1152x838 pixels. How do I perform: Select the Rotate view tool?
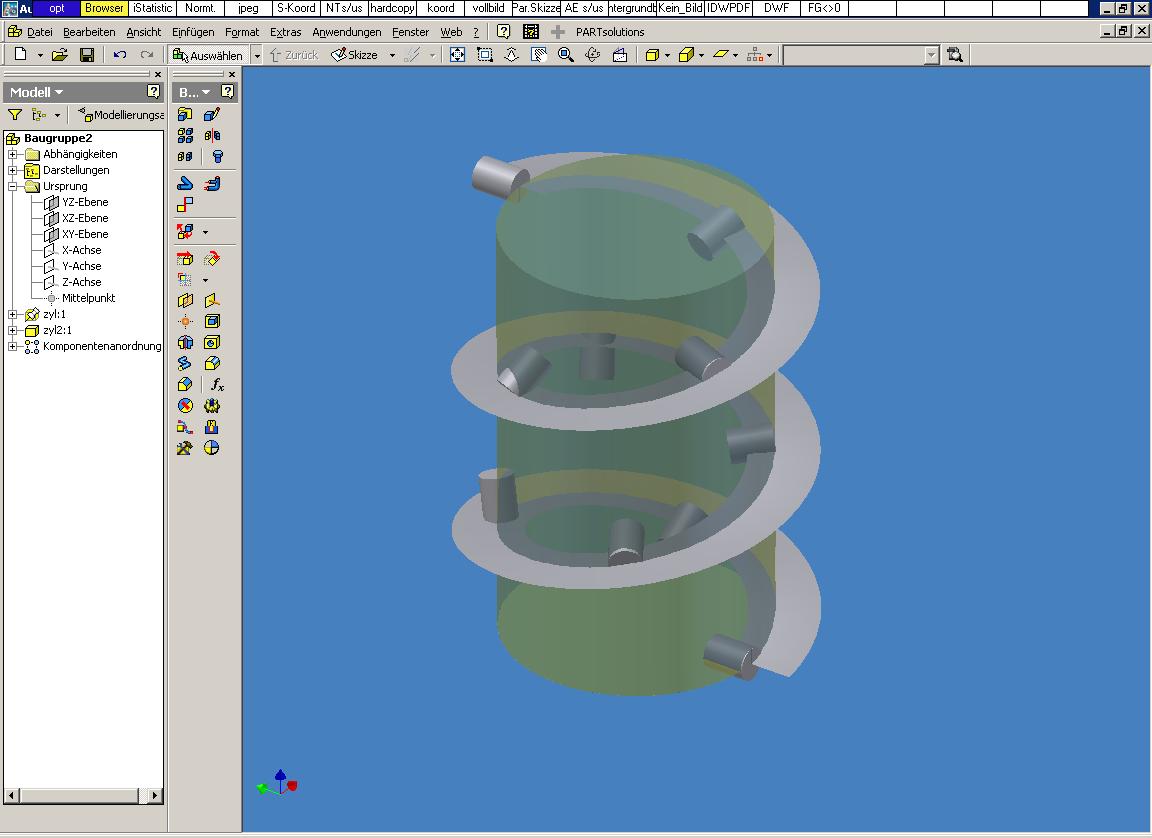593,54
